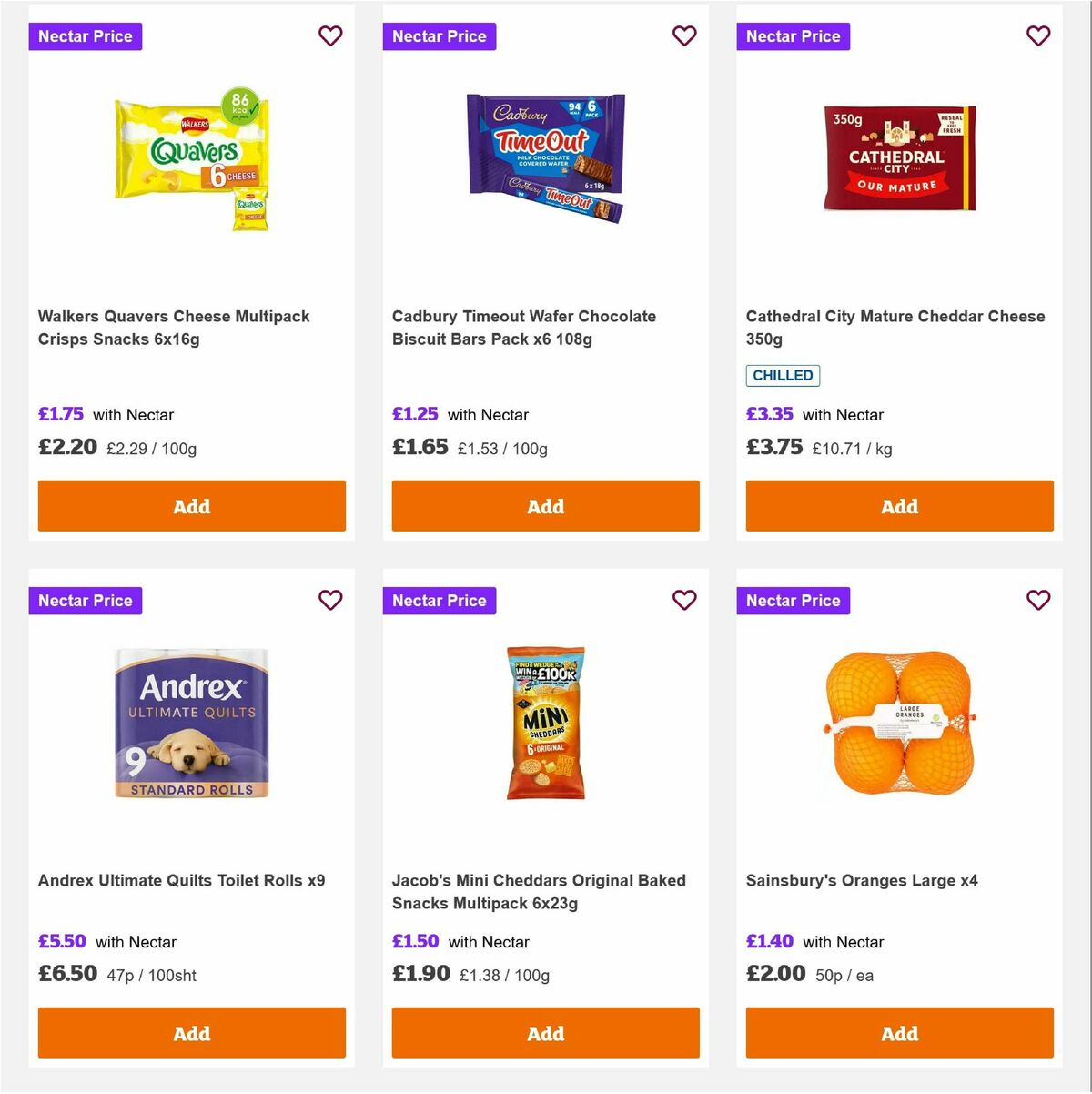
Task: Select the Nectar Price badge on Oranges card
Action: coord(793,601)
